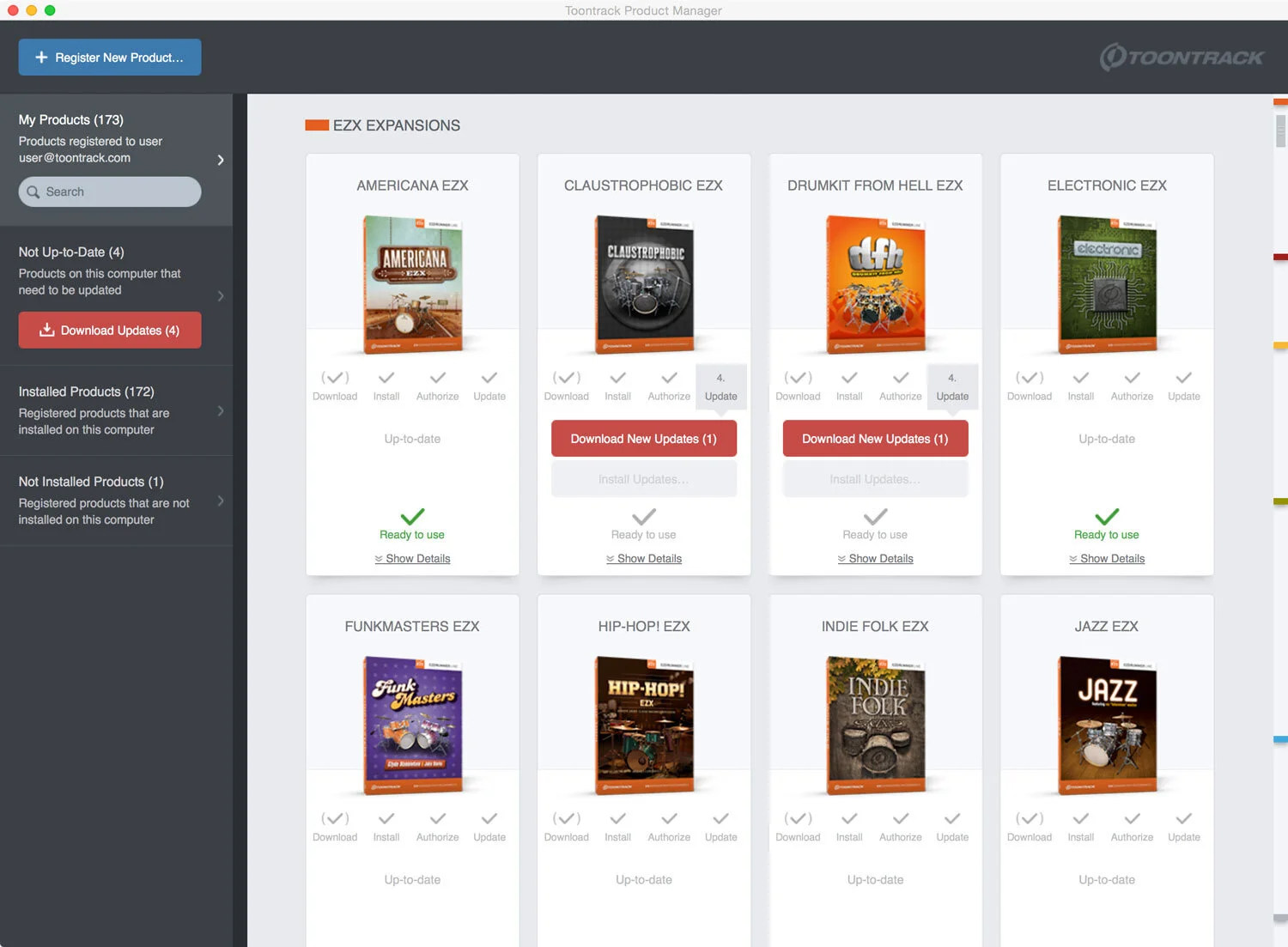This screenshot has width=1288, height=947.
Task: Click Up-to-date status under Americana EZX
Action: (413, 439)
